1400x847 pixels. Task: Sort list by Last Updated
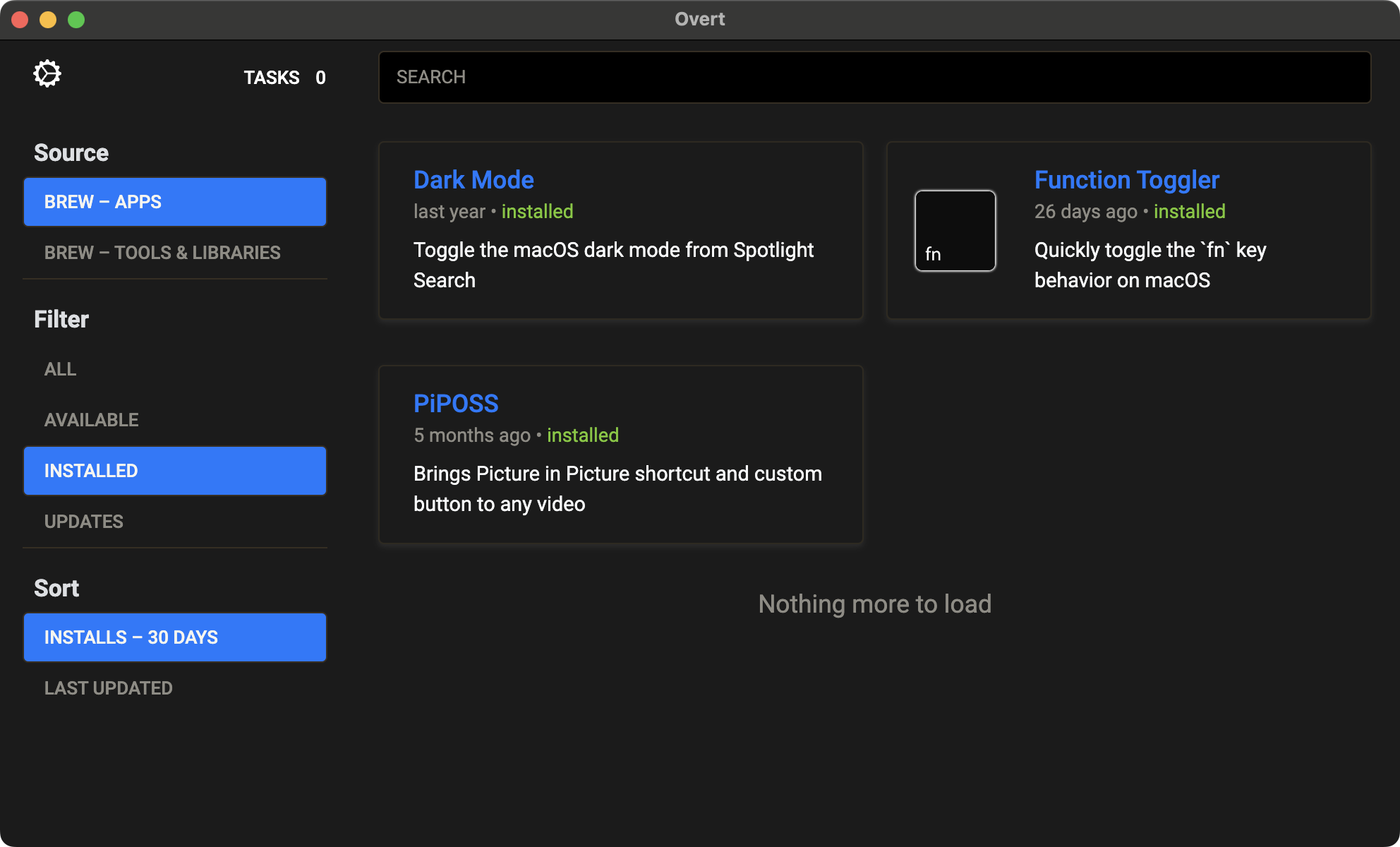click(x=109, y=688)
